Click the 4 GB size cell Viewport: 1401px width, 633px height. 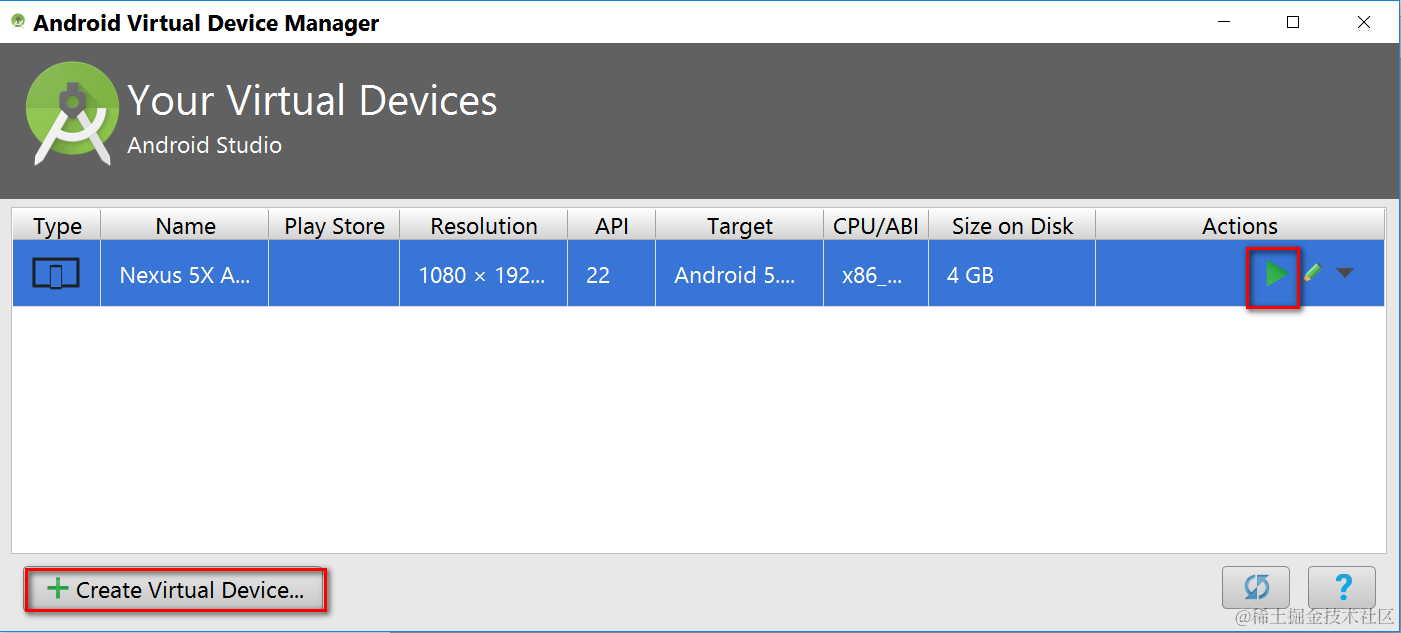click(x=1012, y=274)
